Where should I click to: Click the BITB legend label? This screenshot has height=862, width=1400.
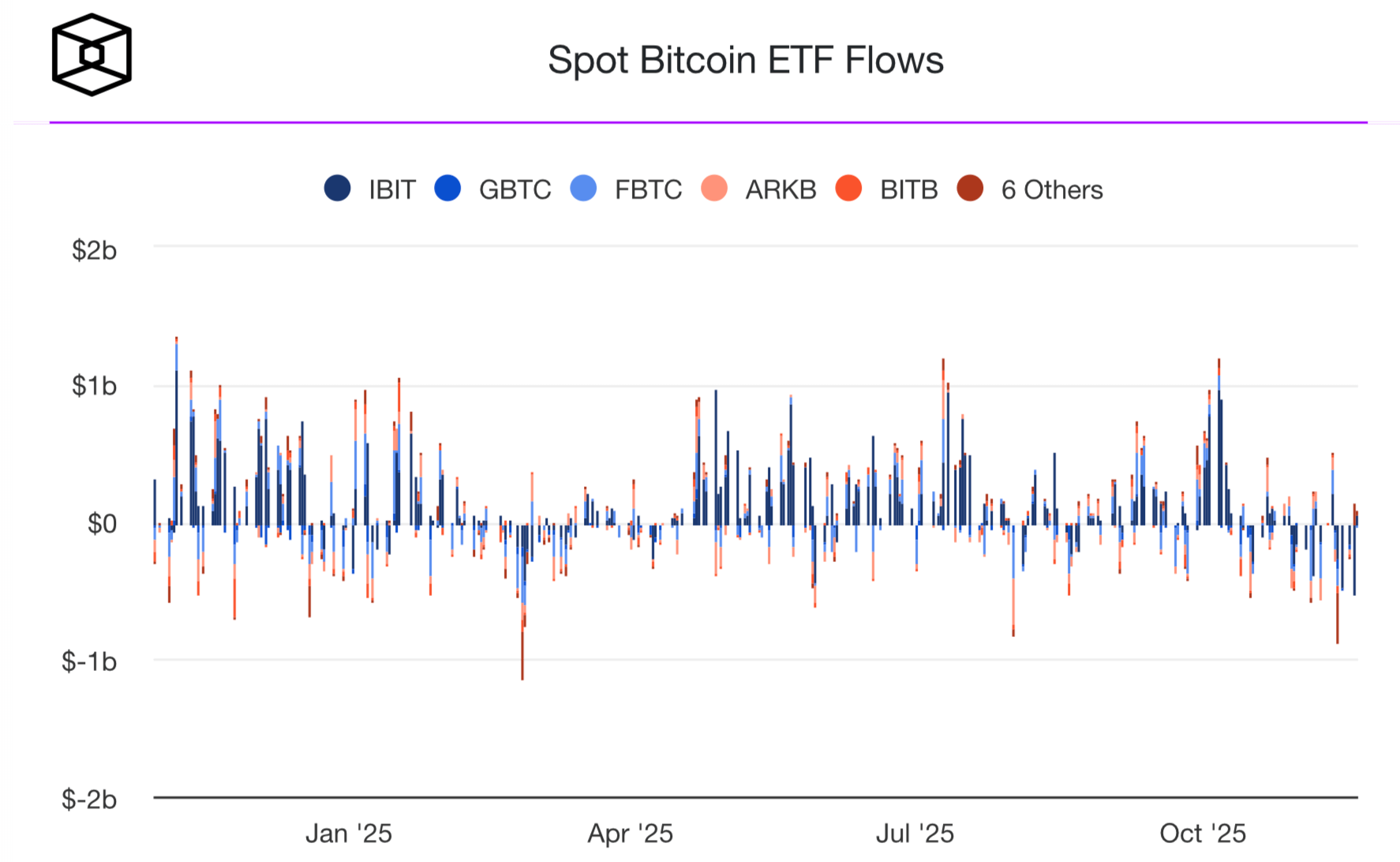point(908,190)
